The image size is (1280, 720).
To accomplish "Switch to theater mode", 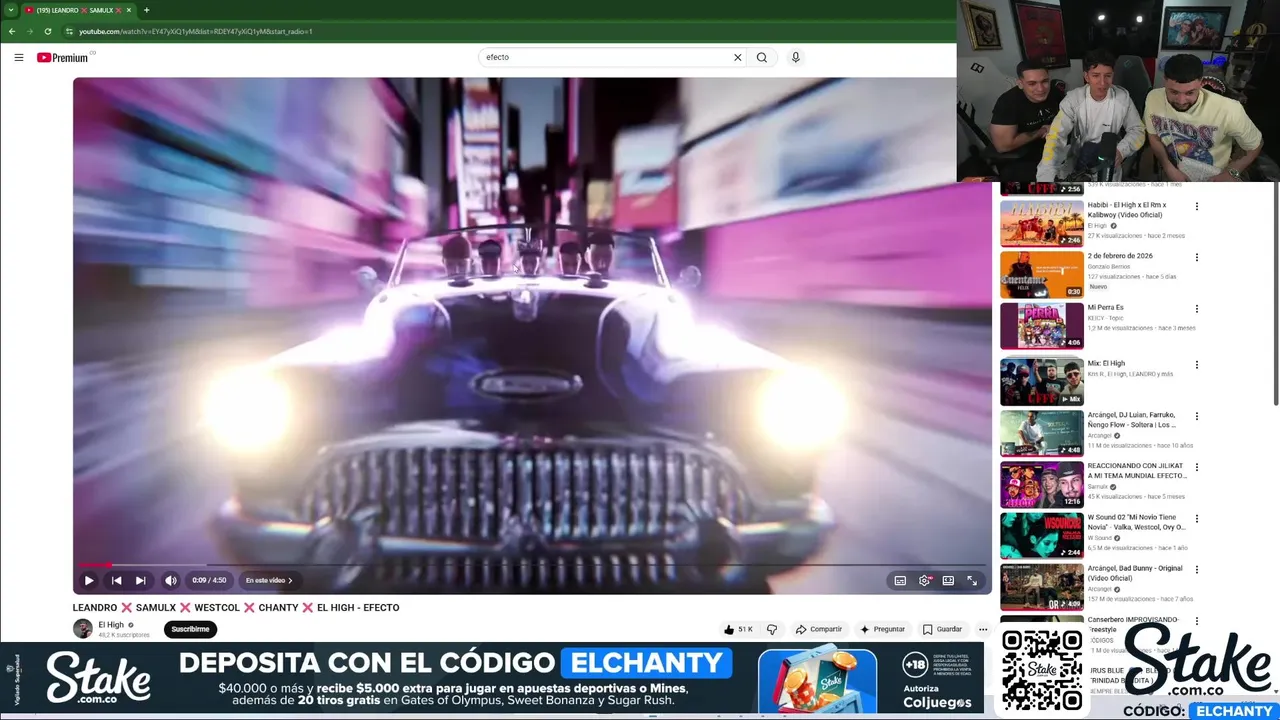I will pos(948,580).
